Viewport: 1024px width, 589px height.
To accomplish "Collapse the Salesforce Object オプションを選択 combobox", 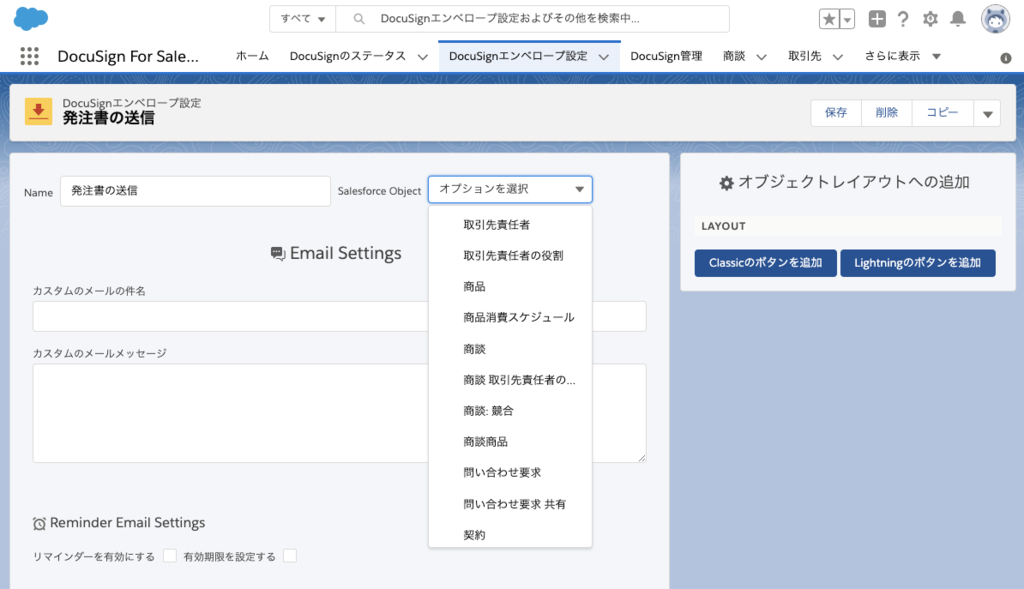I will pos(510,189).
